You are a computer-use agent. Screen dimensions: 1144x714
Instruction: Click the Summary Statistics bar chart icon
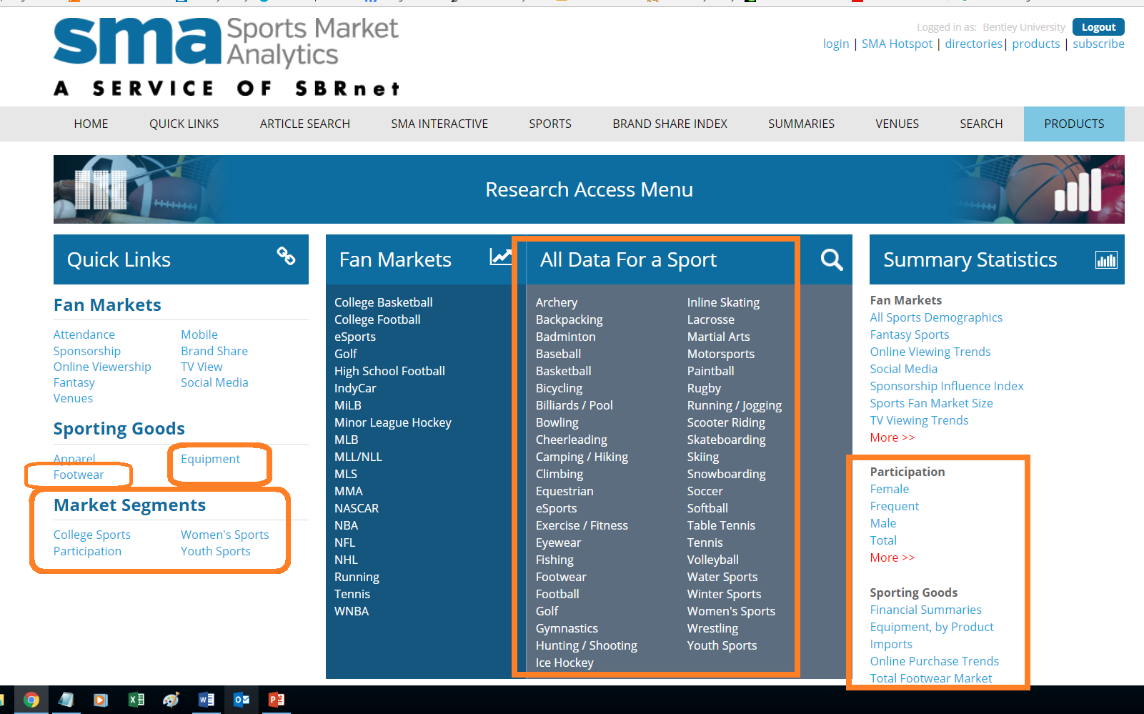pyautogui.click(x=1106, y=260)
